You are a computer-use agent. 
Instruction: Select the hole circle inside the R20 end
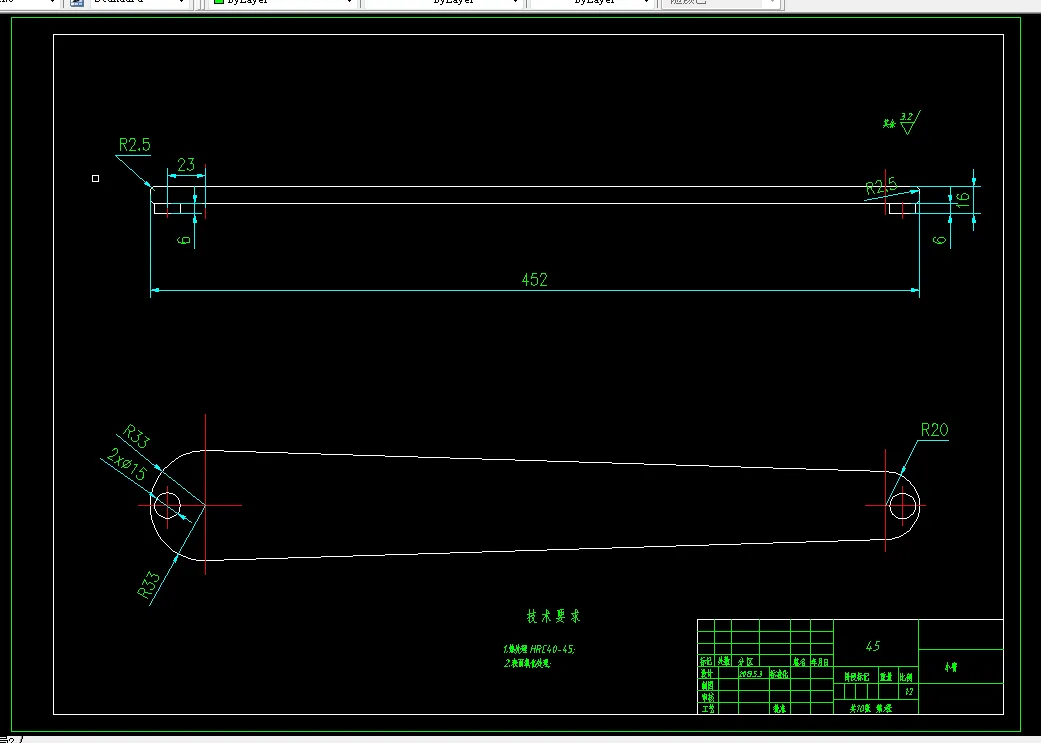click(x=903, y=506)
